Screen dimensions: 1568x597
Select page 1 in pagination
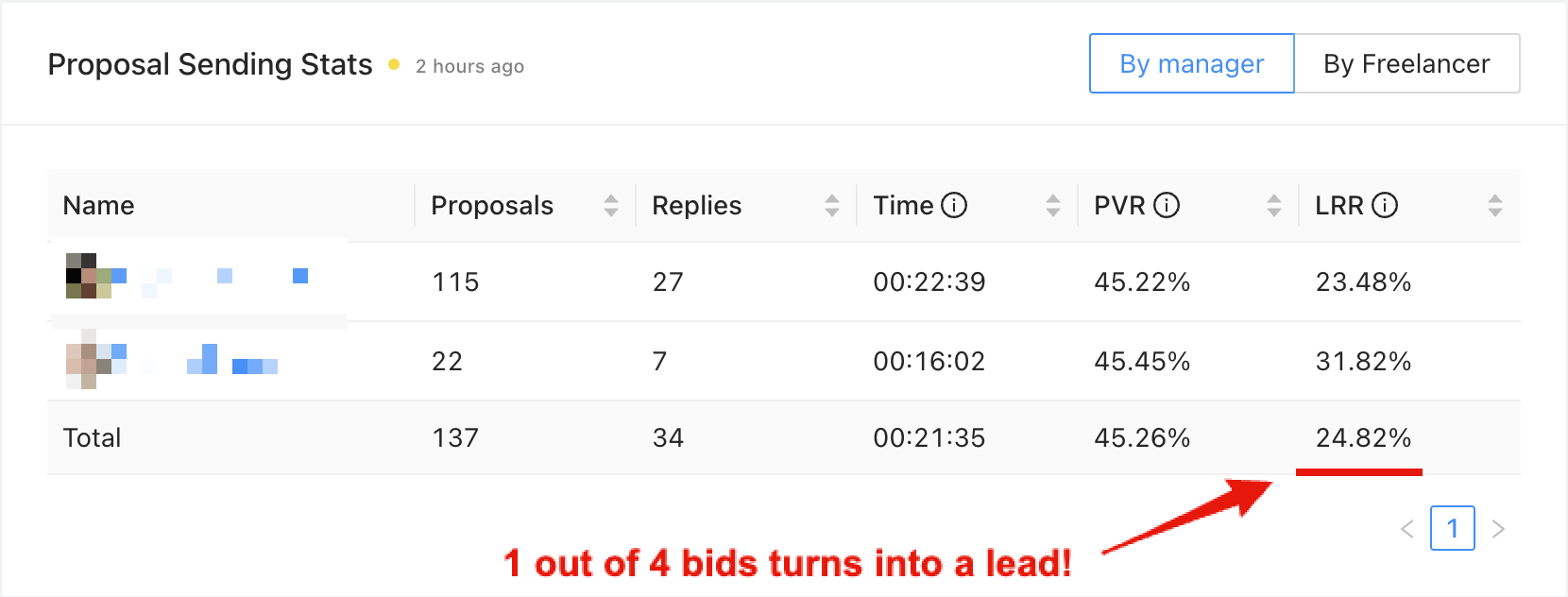point(1453,528)
